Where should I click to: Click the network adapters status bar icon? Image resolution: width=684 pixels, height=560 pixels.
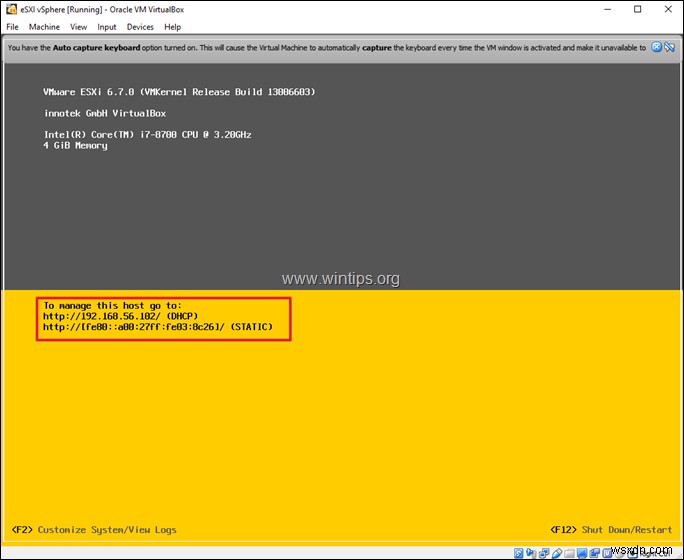coord(544,553)
